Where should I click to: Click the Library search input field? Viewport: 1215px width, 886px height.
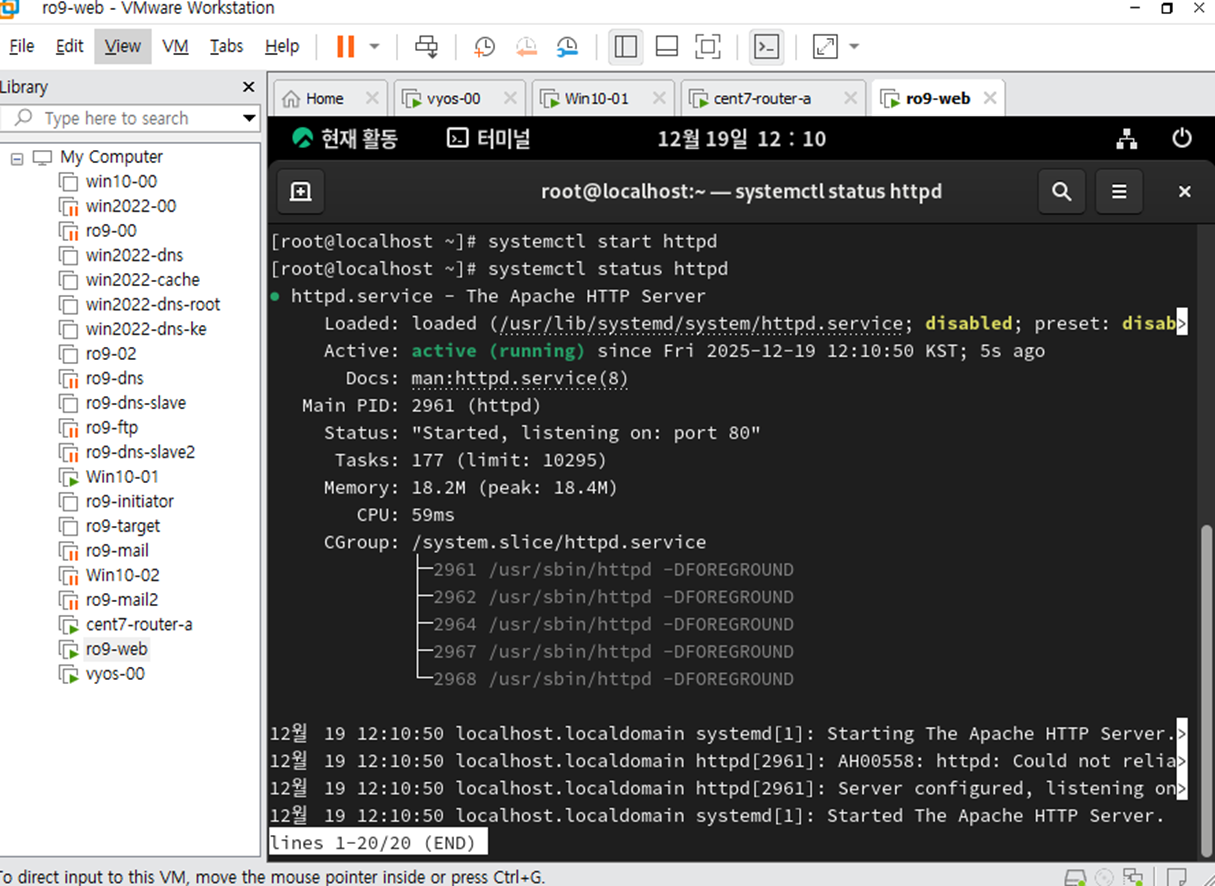click(x=122, y=118)
